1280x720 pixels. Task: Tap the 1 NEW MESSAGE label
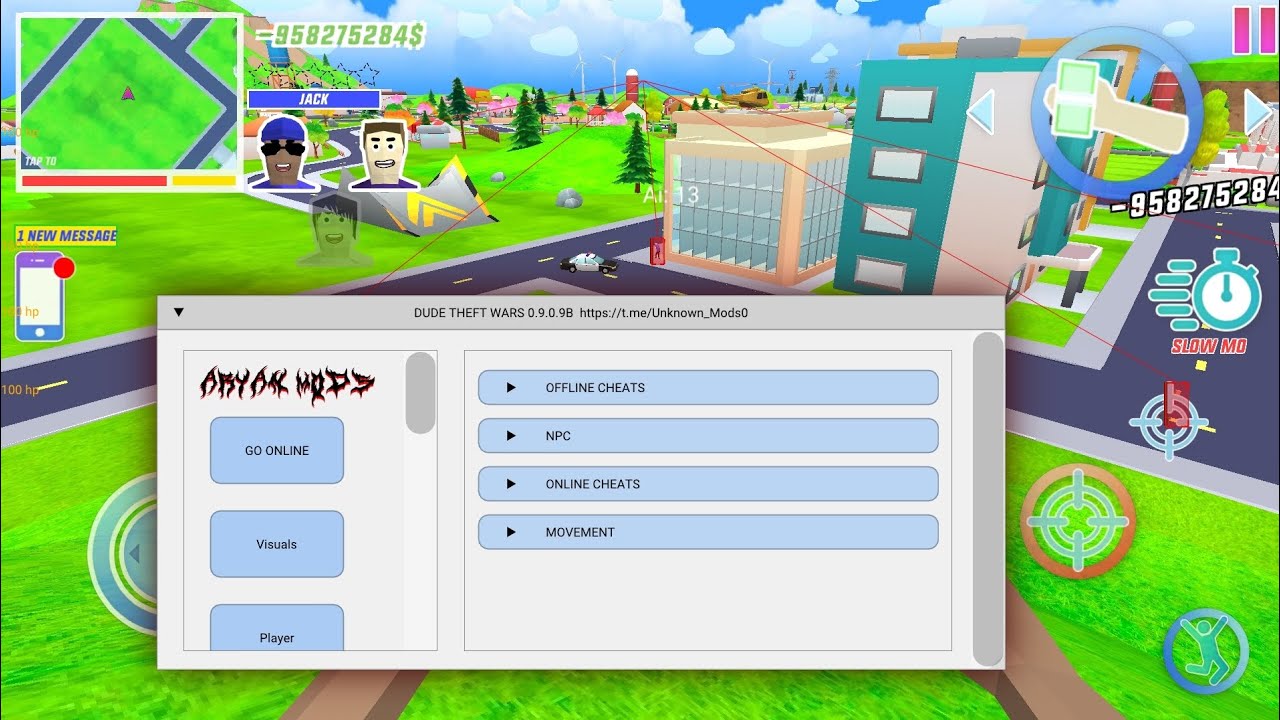[66, 236]
